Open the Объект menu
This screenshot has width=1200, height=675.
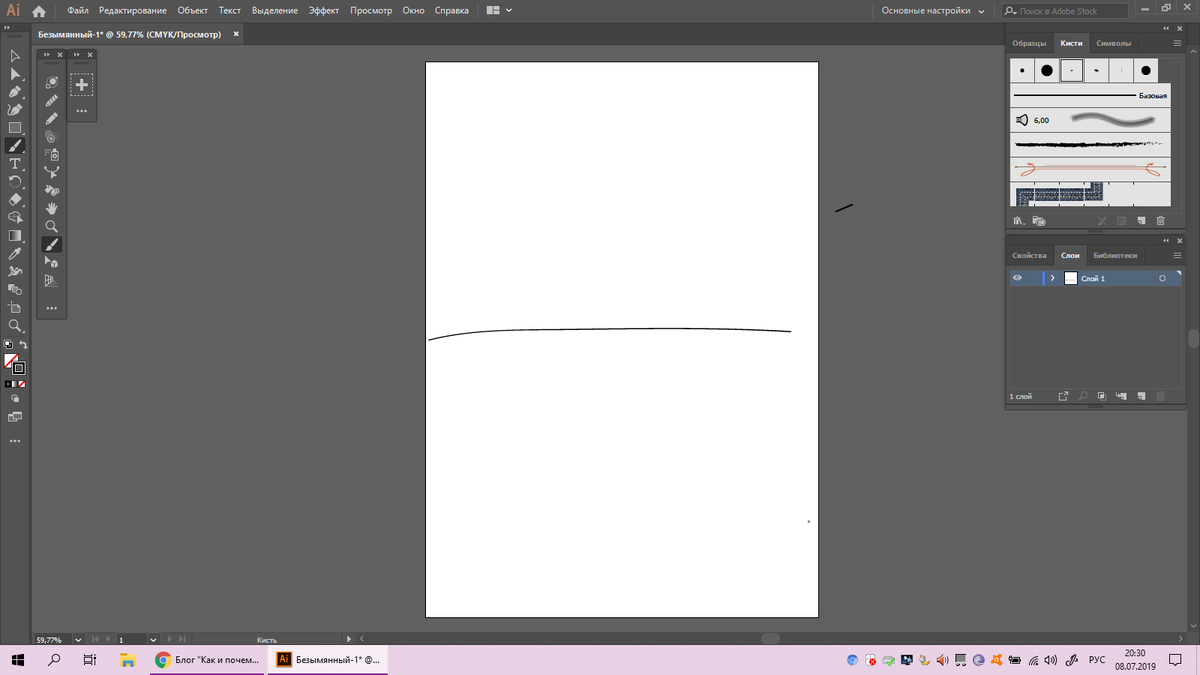(x=193, y=10)
